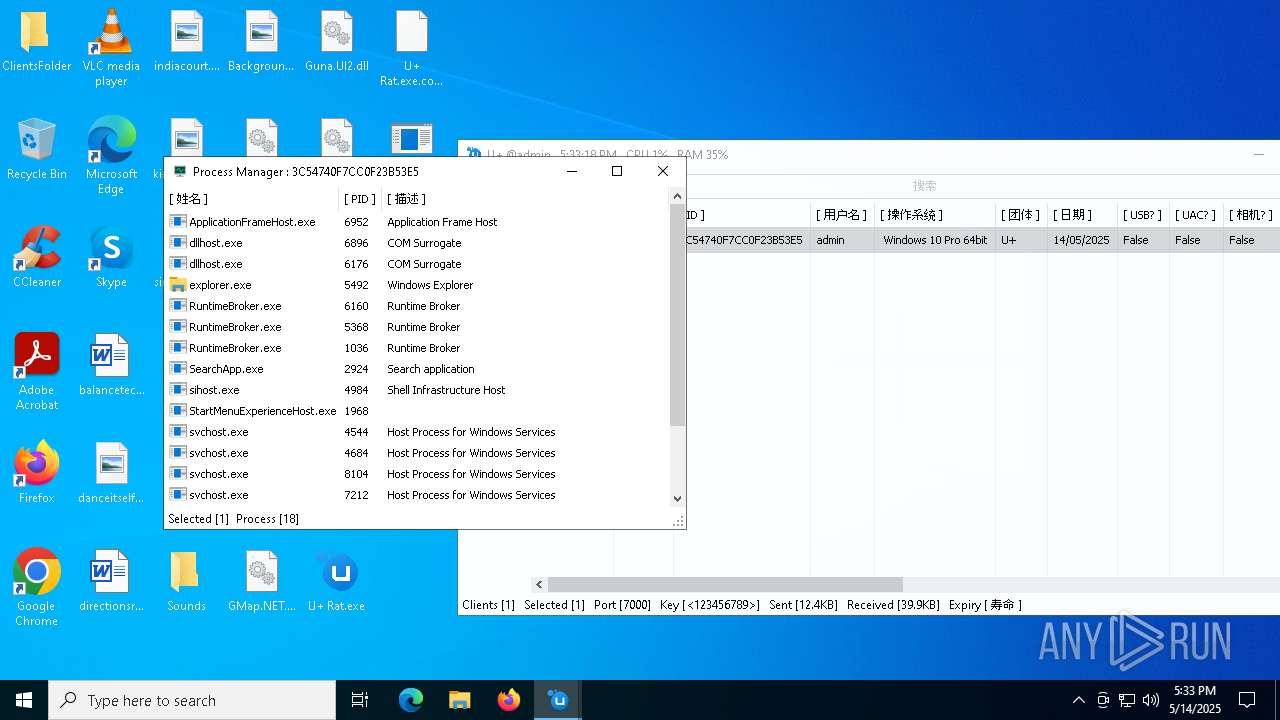
Task: Select RuntimeBroker.exe with PID 6160
Action: pyautogui.click(x=417, y=306)
